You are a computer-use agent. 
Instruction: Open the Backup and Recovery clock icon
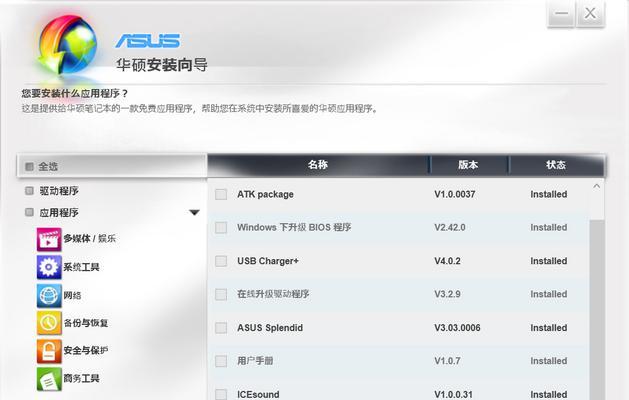coord(49,323)
